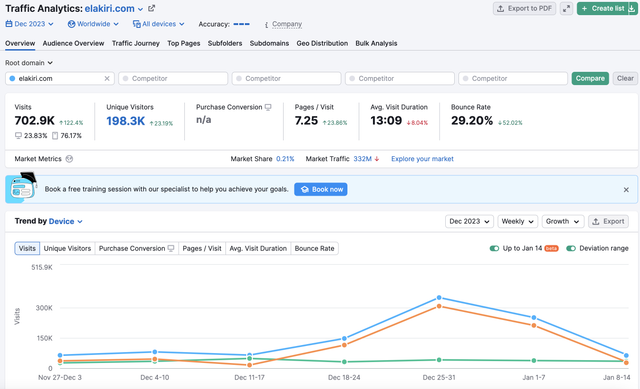Open the Geo Distribution tab

[x=322, y=43]
